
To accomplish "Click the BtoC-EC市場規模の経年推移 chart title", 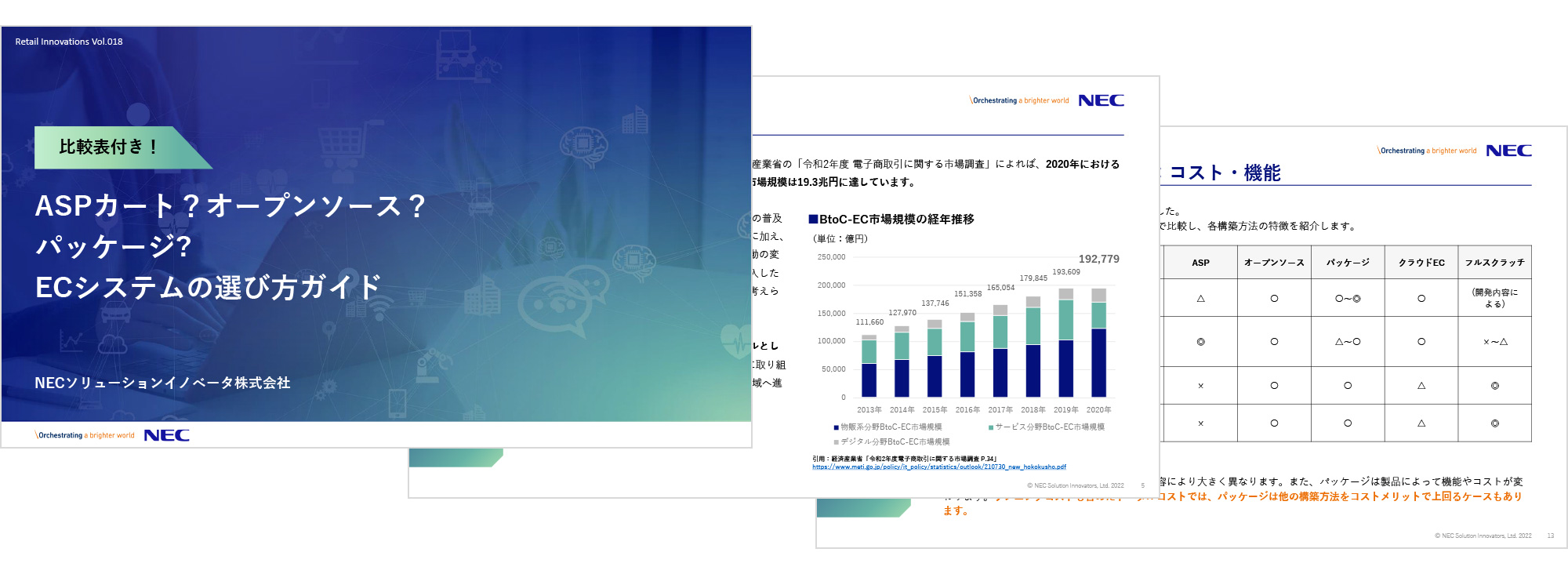I will click(891, 220).
